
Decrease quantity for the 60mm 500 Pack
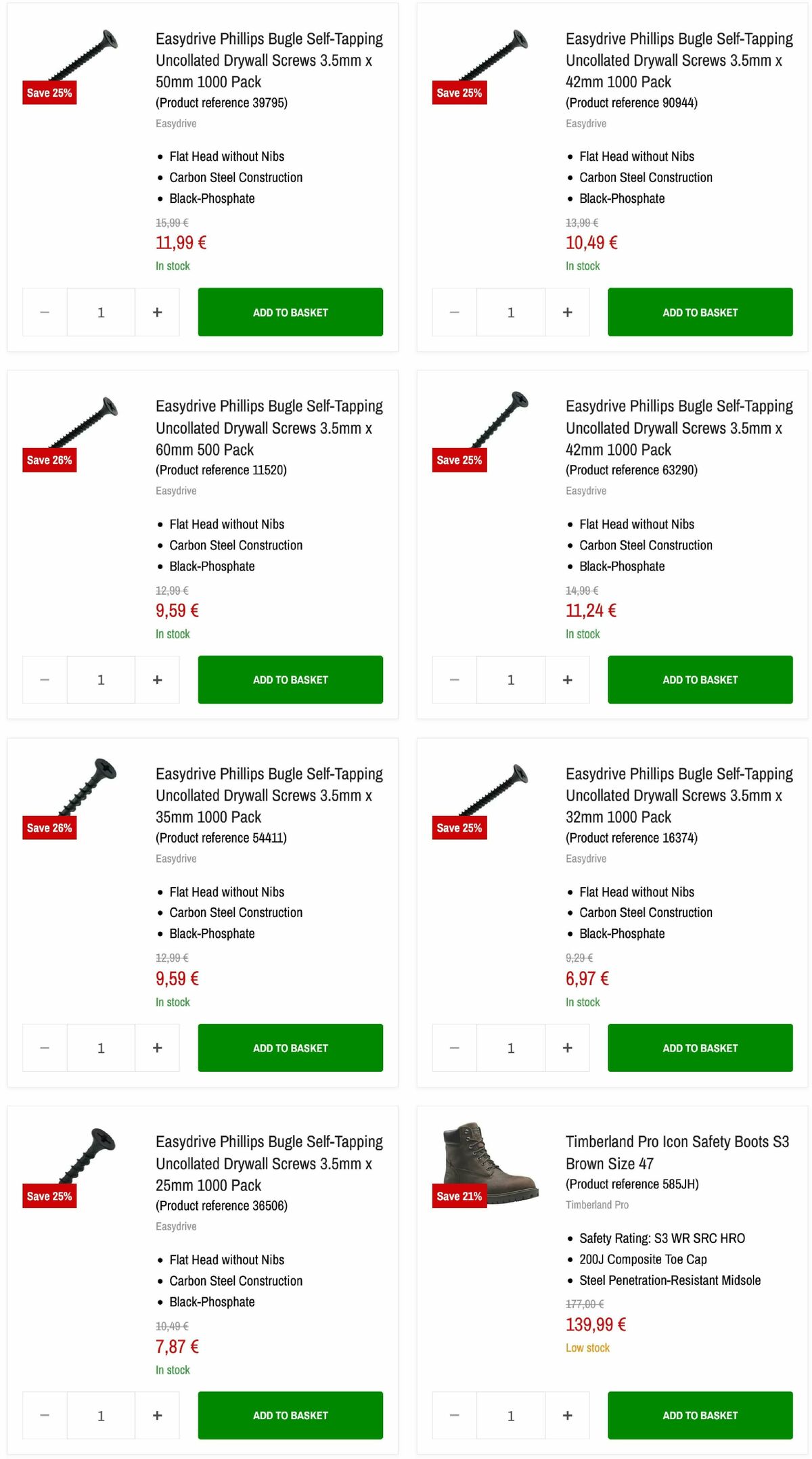[43, 679]
